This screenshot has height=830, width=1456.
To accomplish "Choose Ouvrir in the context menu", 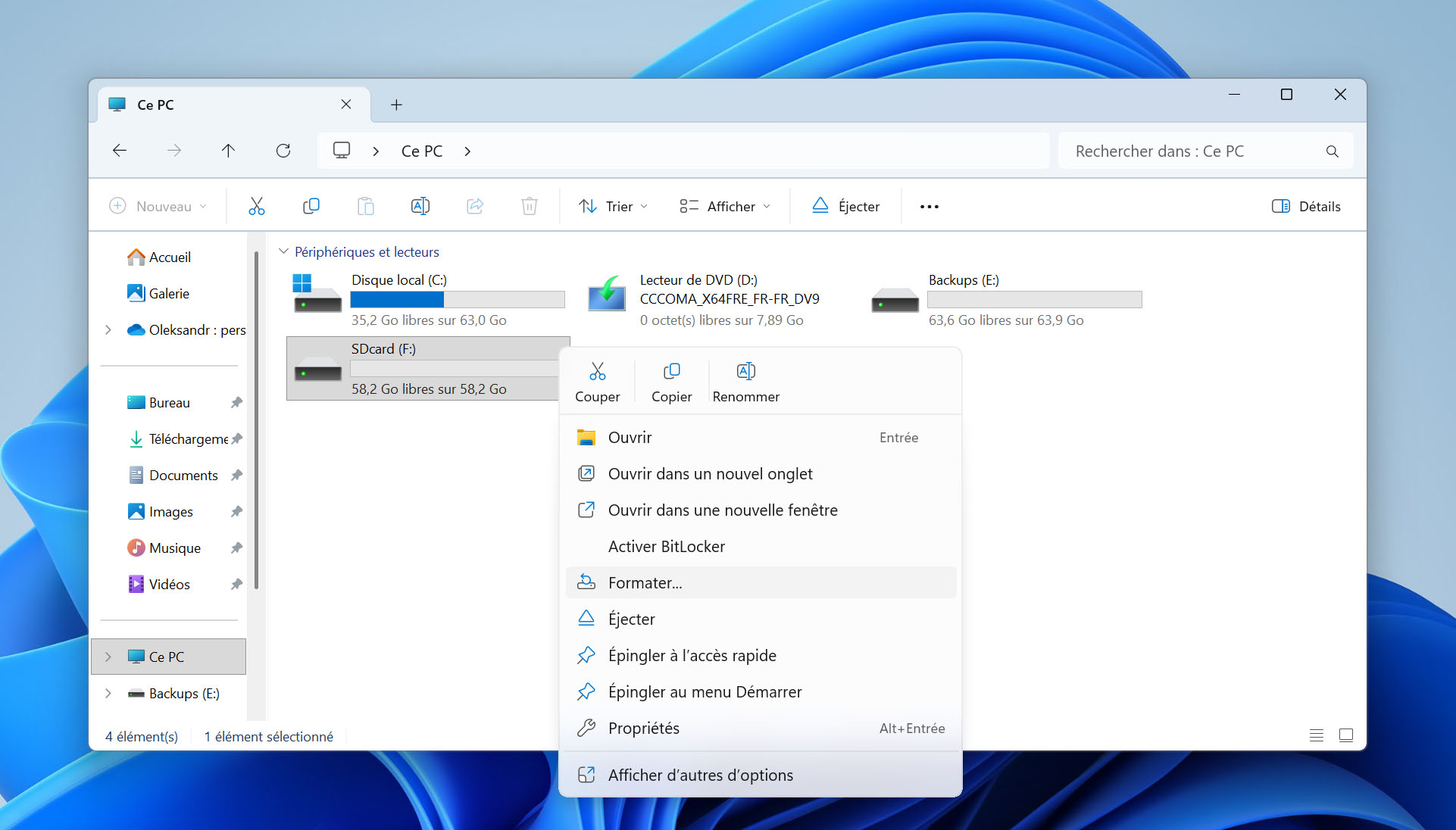I will point(761,438).
